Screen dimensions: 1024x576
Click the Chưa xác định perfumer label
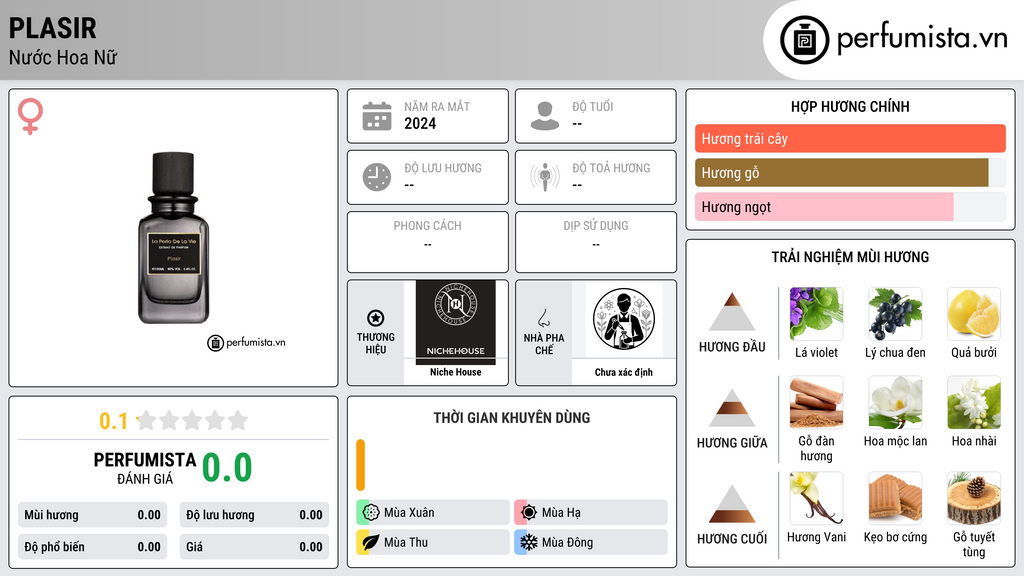click(x=624, y=372)
